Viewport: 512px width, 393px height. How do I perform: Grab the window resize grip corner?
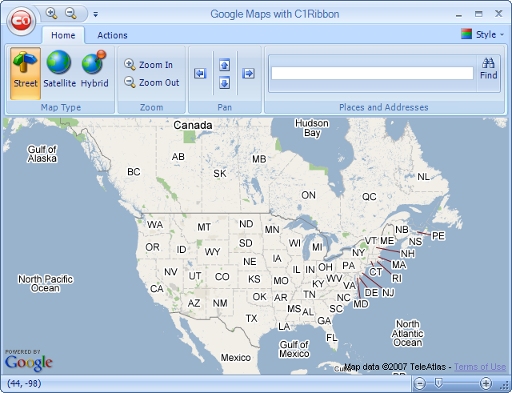(x=504, y=385)
